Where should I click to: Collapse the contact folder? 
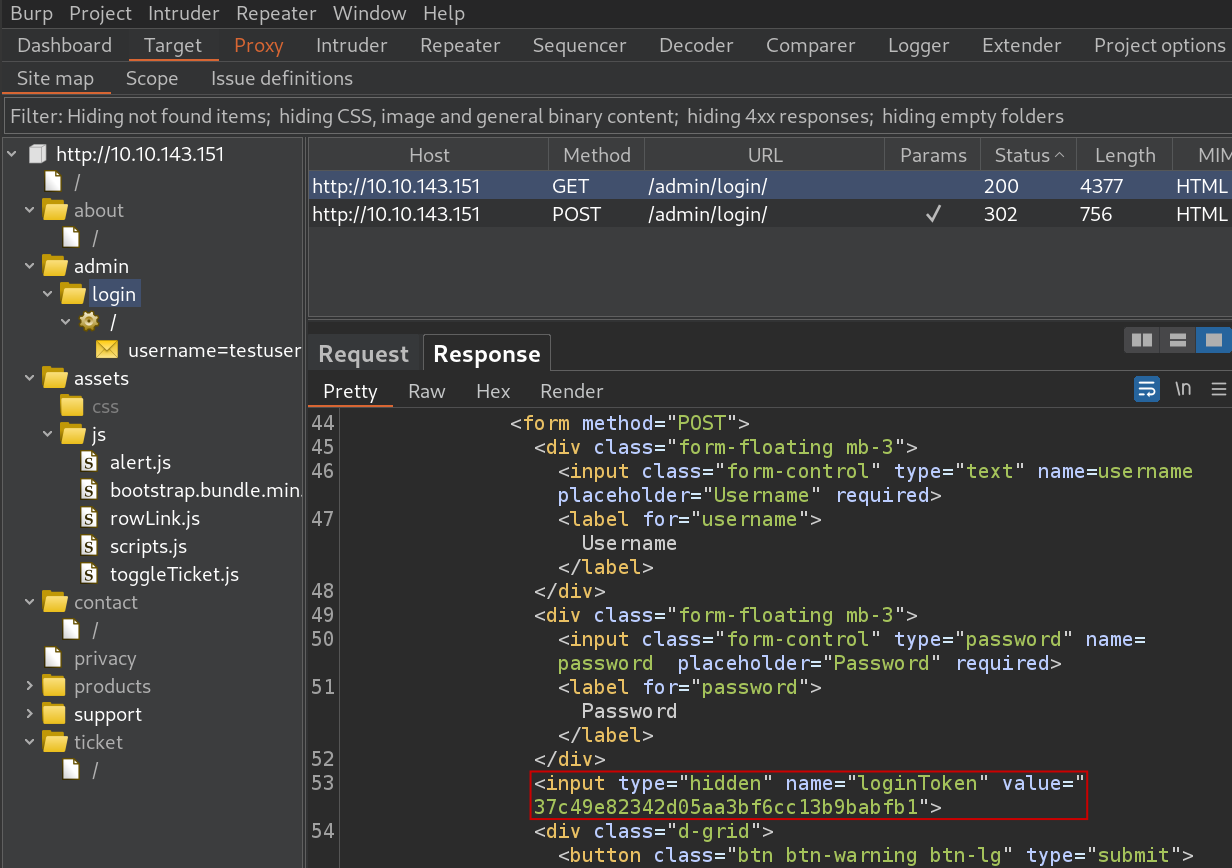coord(30,602)
